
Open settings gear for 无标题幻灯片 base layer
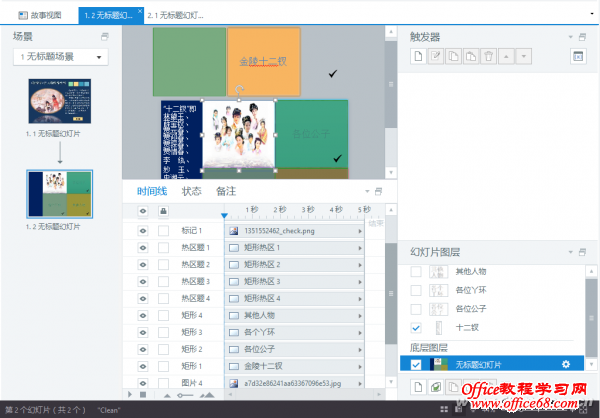click(566, 363)
